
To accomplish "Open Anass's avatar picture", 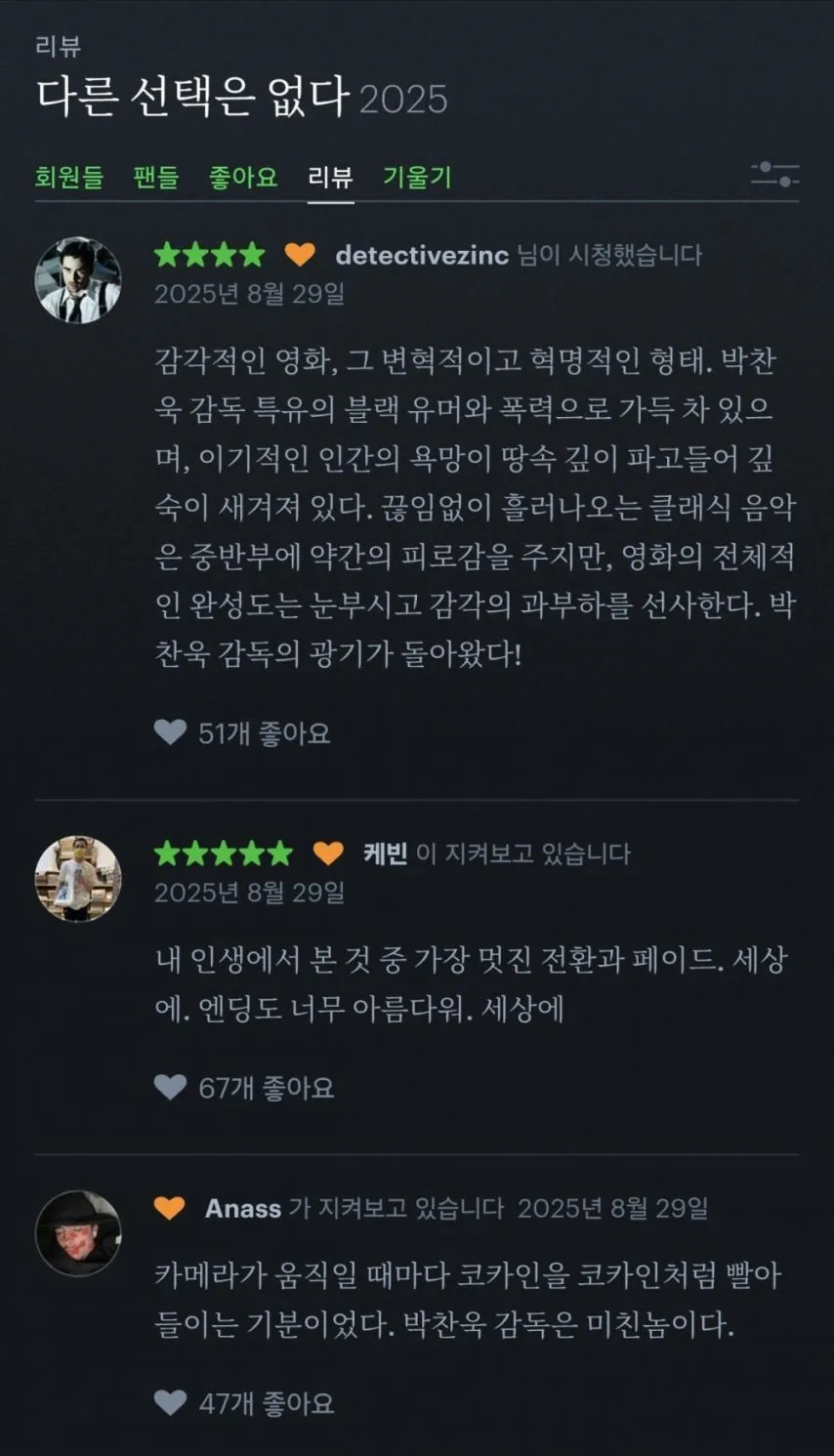I will coord(78,1232).
